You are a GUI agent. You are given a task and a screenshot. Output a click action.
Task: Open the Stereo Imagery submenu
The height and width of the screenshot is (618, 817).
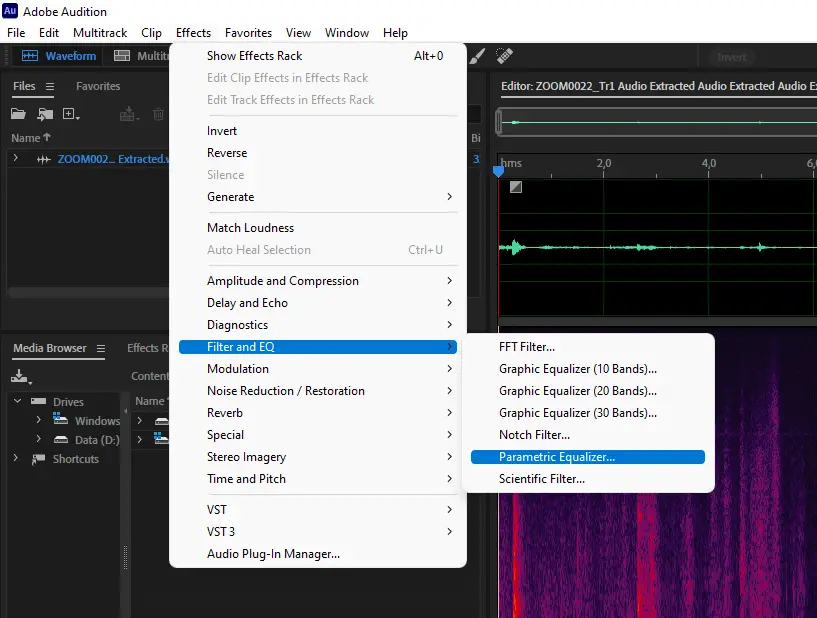tap(318, 457)
